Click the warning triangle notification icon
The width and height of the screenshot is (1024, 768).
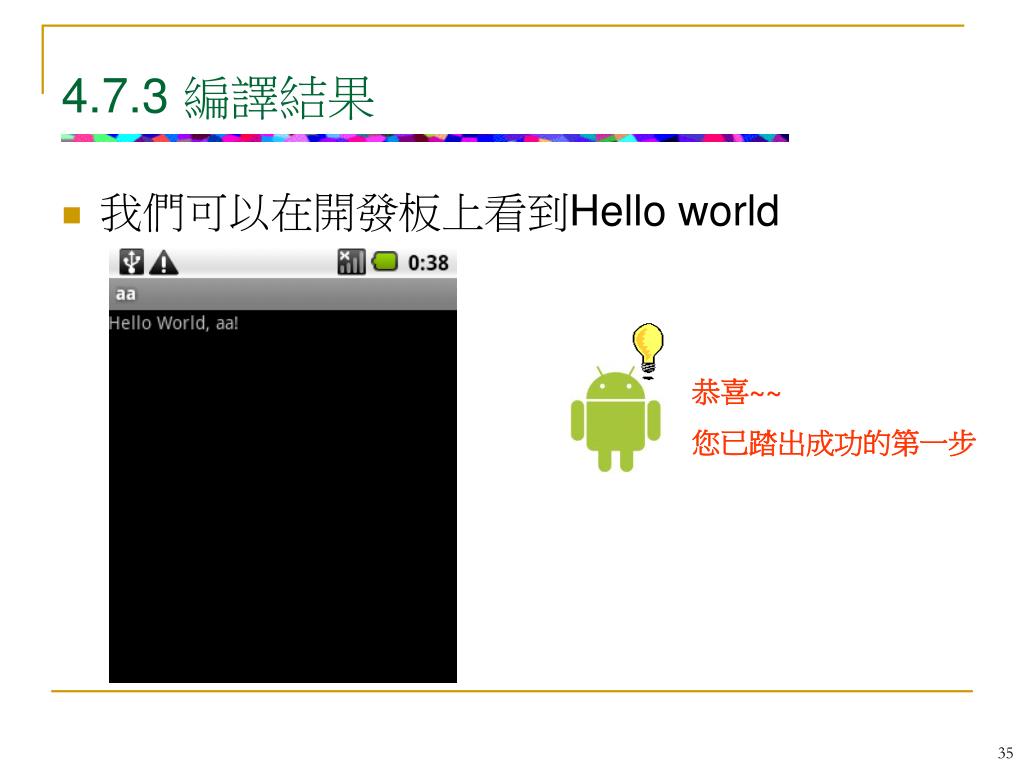(163, 263)
